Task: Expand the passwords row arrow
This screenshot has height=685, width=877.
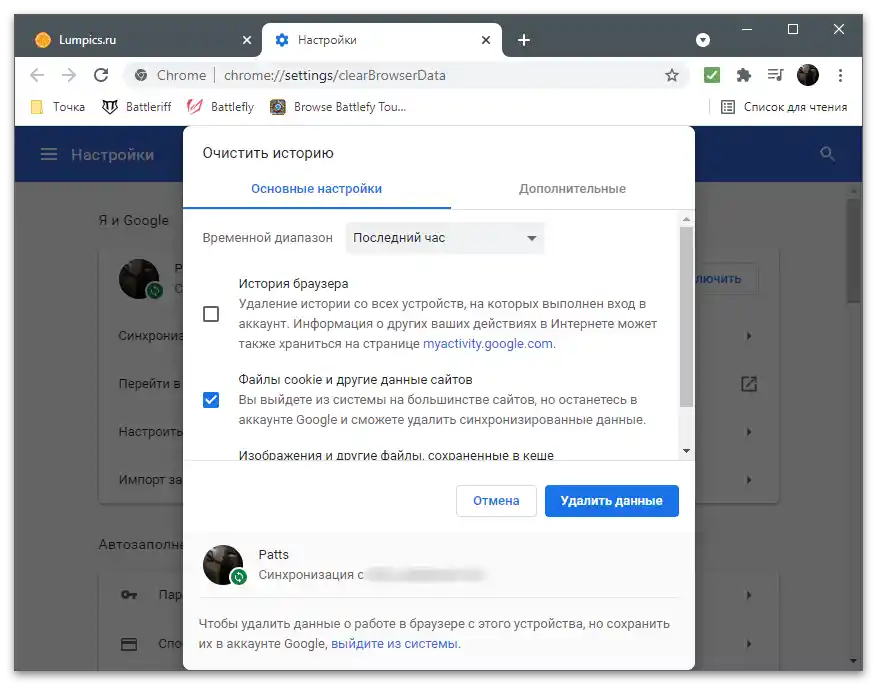Action: coord(749,595)
